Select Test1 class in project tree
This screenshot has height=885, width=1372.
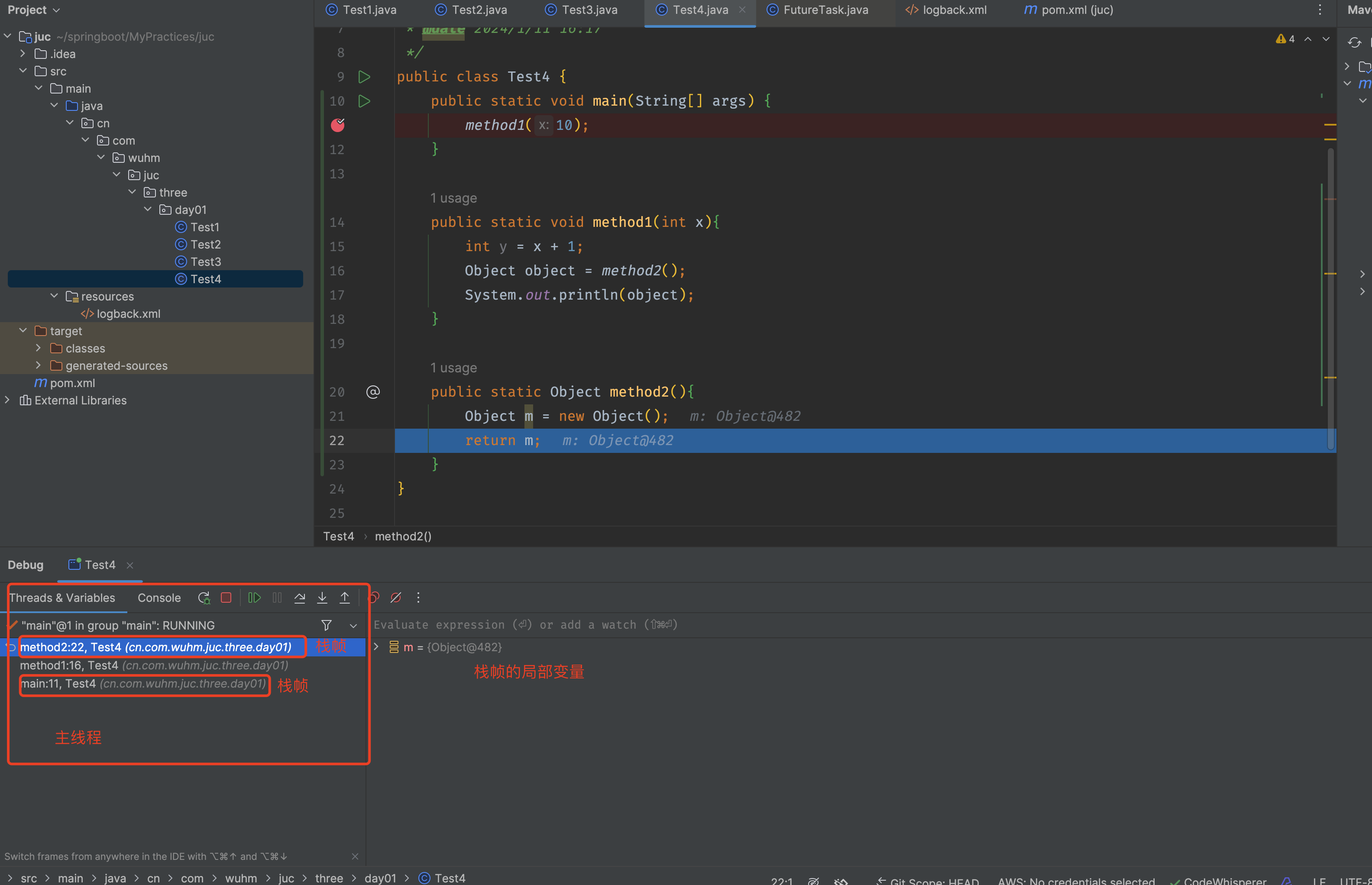(197, 227)
